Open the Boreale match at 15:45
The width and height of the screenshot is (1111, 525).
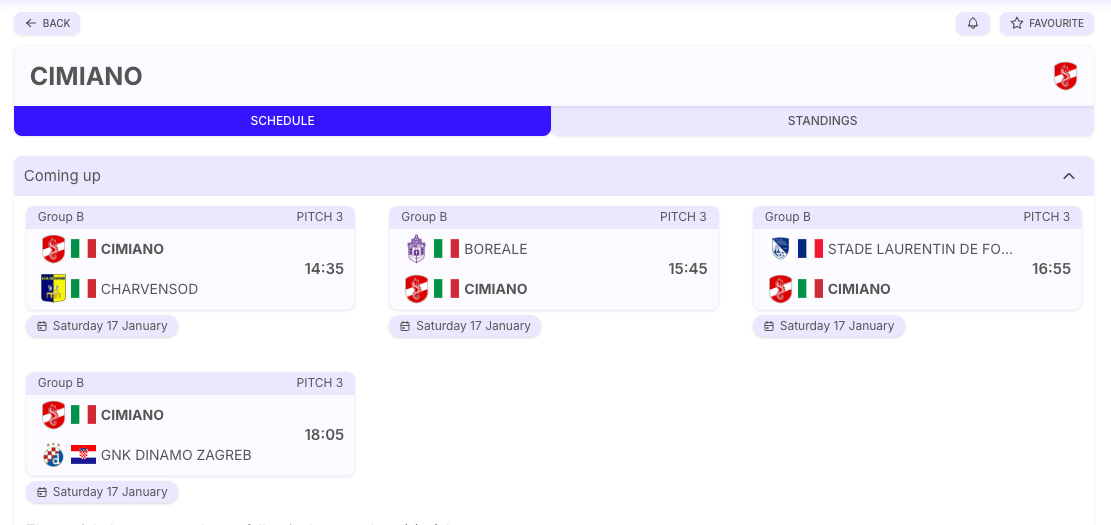[x=553, y=268]
